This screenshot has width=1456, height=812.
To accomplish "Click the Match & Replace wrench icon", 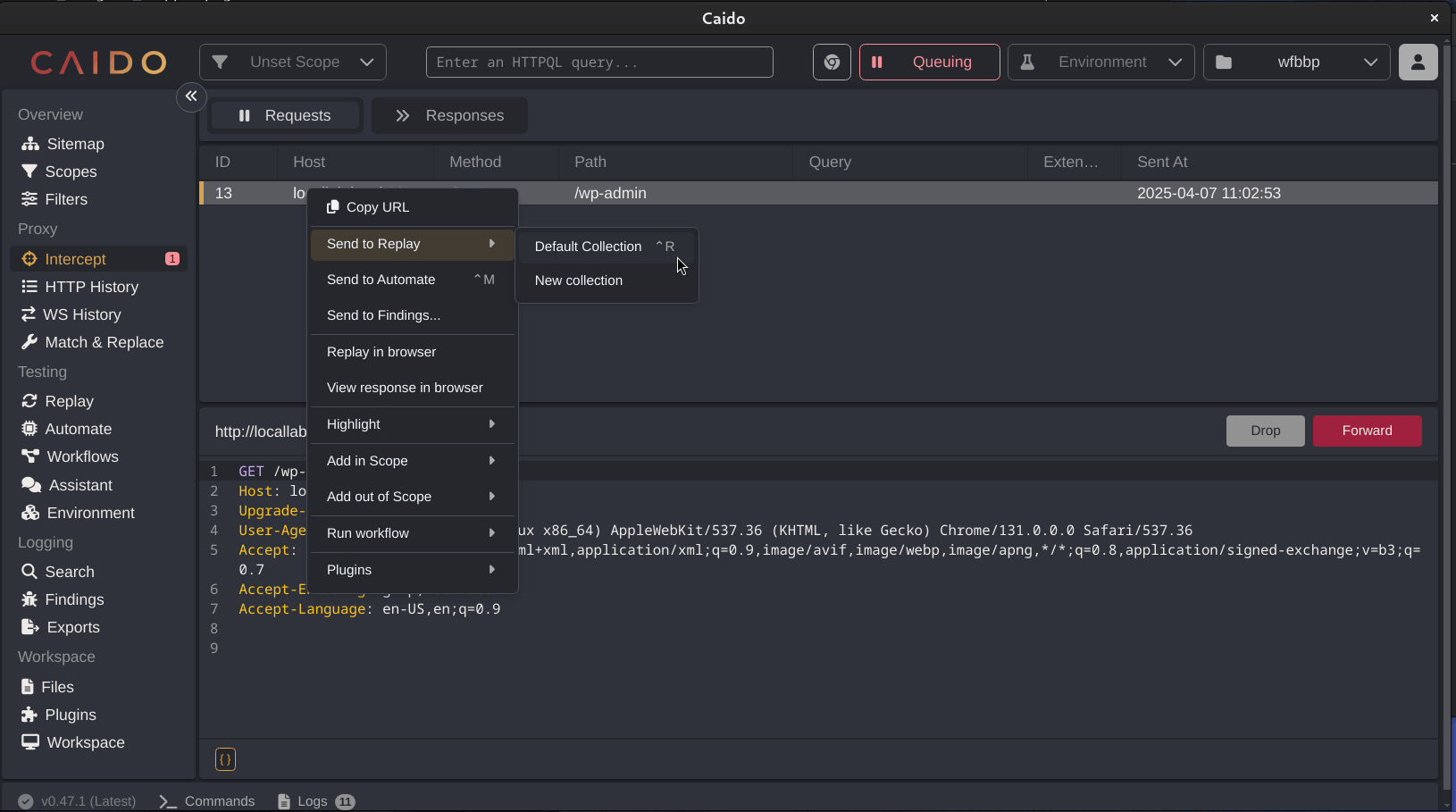I will [29, 342].
